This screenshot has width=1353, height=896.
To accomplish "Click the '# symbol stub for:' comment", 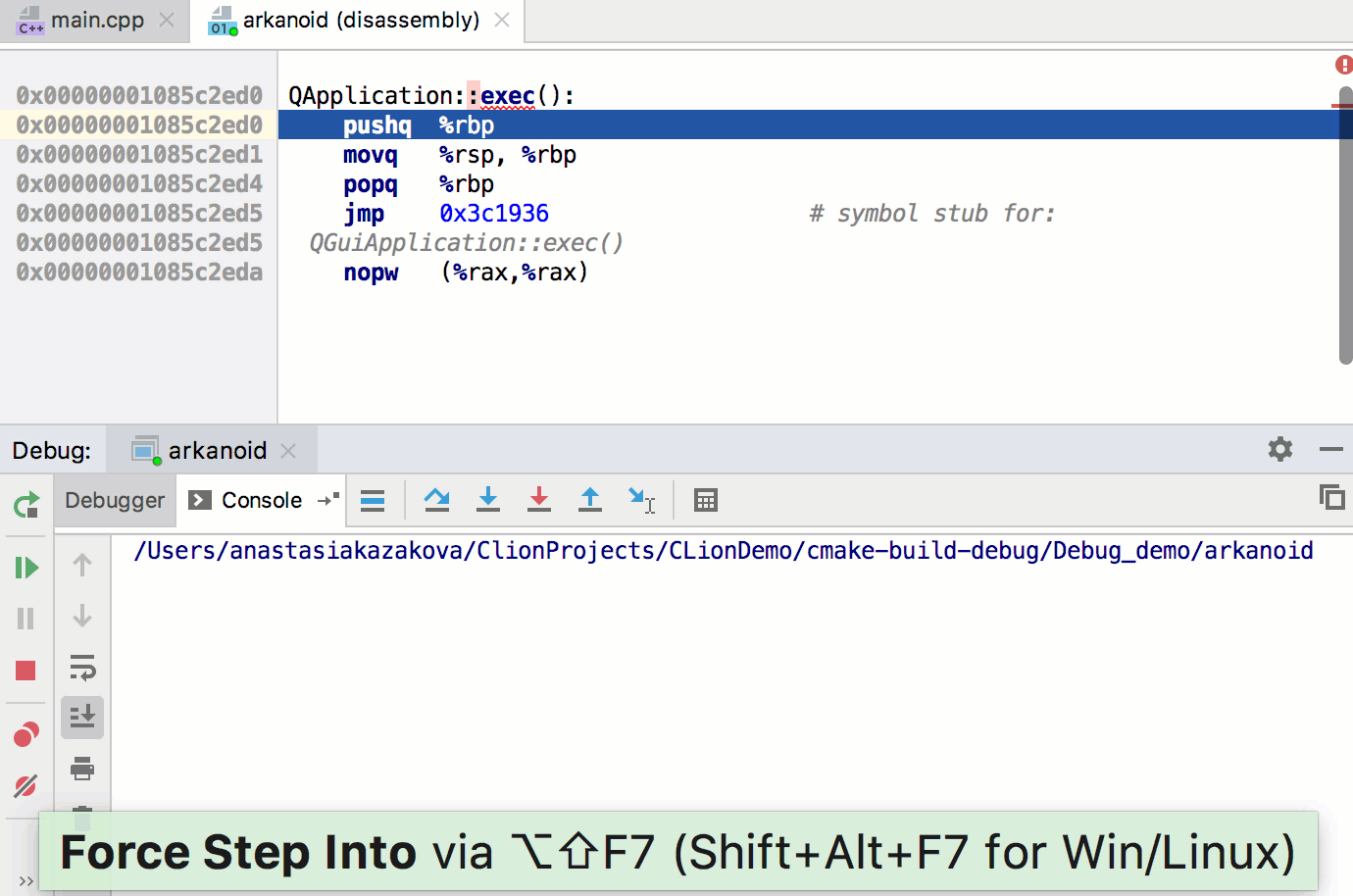I will (x=931, y=214).
